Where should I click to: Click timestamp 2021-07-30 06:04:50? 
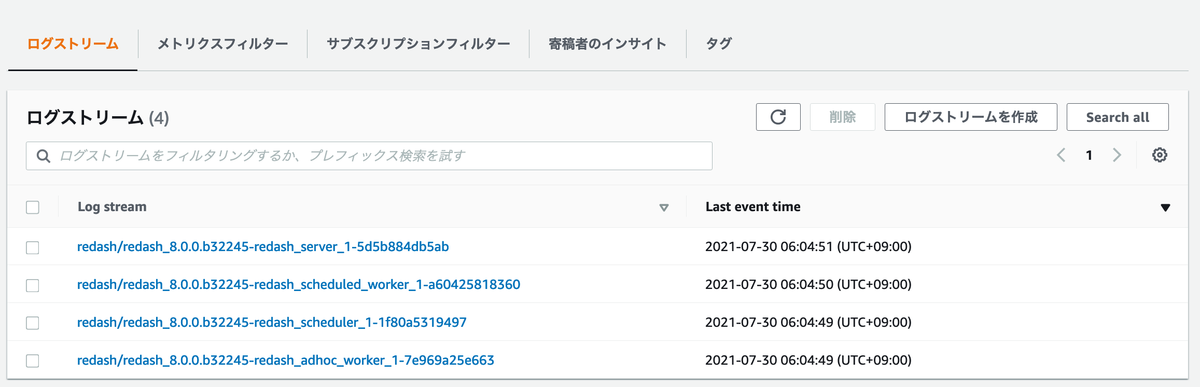point(808,284)
